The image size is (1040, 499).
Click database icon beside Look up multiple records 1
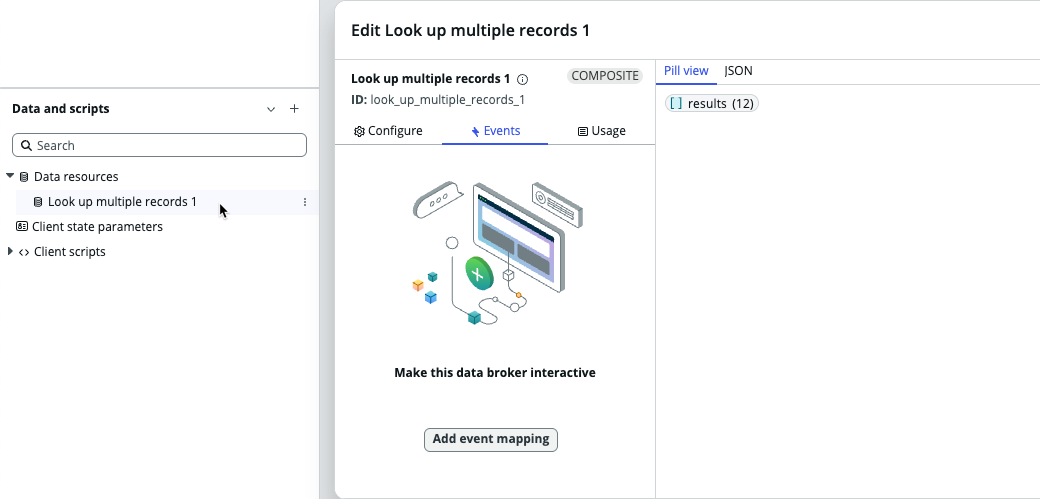coord(38,202)
